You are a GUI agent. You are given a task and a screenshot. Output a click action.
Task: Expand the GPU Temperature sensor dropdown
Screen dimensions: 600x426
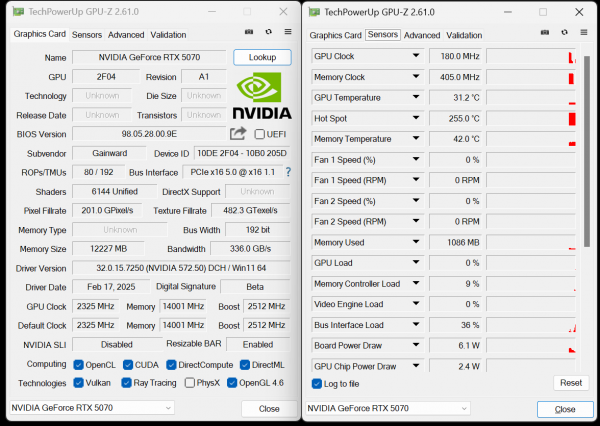[416, 98]
